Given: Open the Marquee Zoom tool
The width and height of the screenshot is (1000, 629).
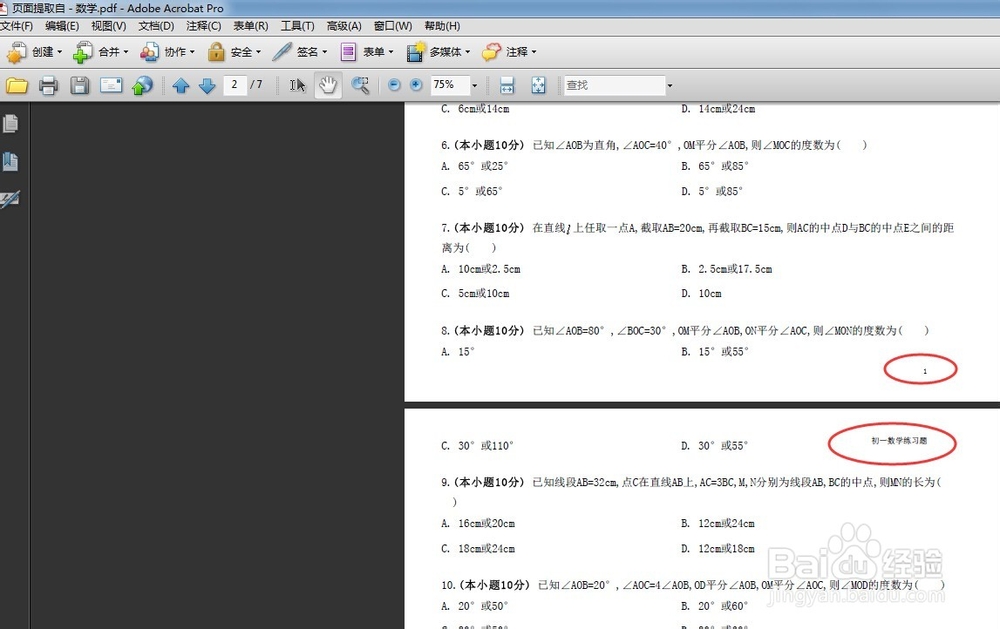Looking at the screenshot, I should pyautogui.click(x=361, y=85).
